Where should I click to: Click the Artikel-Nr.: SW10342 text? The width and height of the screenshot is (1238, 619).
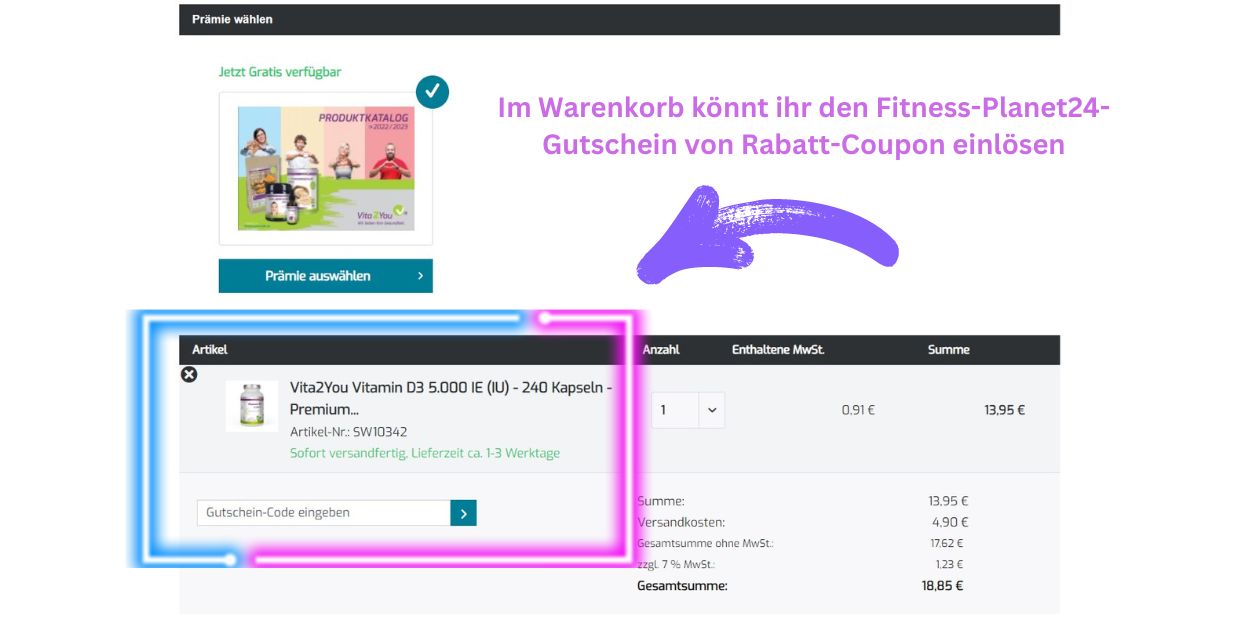click(x=348, y=432)
